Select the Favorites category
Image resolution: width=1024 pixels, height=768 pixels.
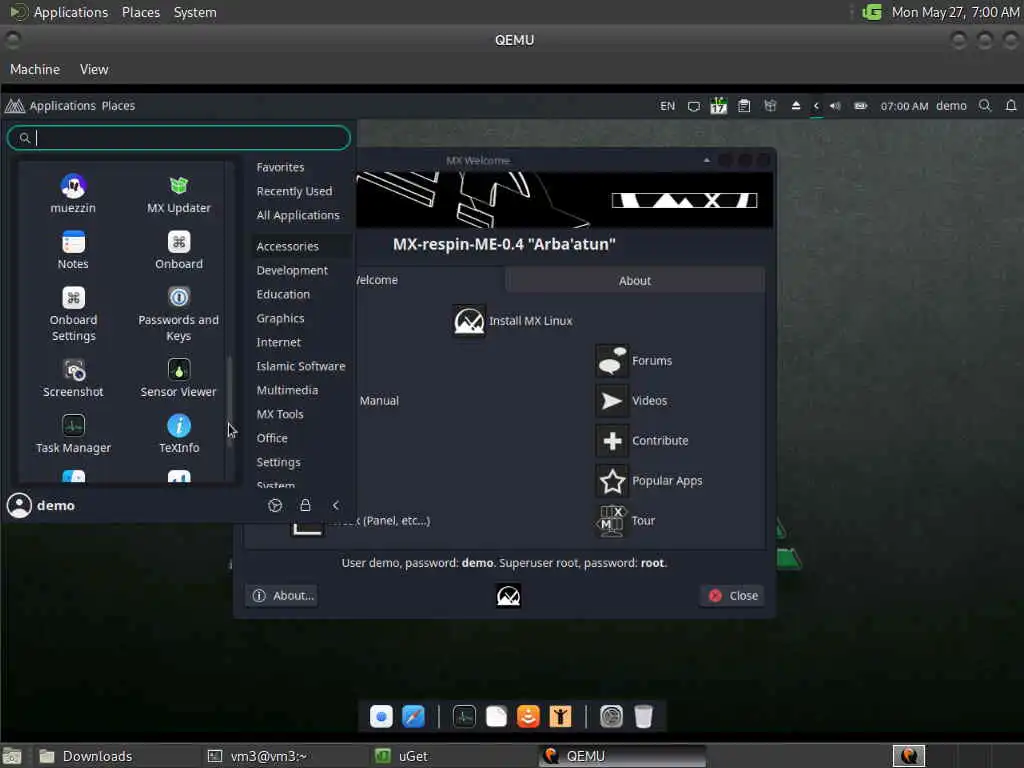pos(280,167)
